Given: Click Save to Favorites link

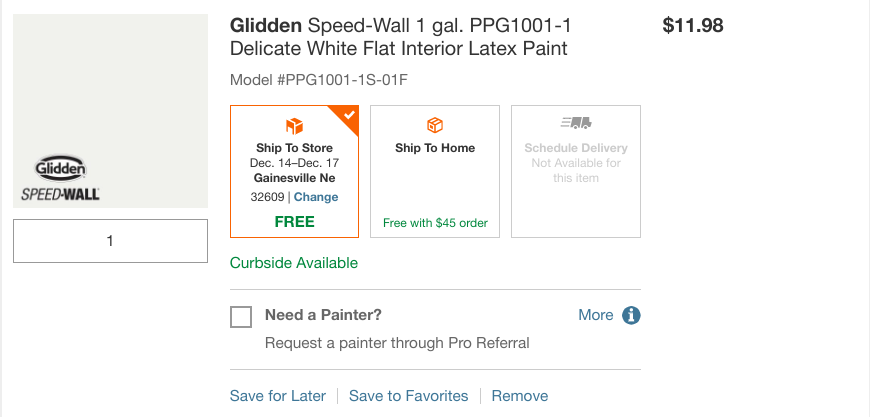Looking at the screenshot, I should point(409,396).
